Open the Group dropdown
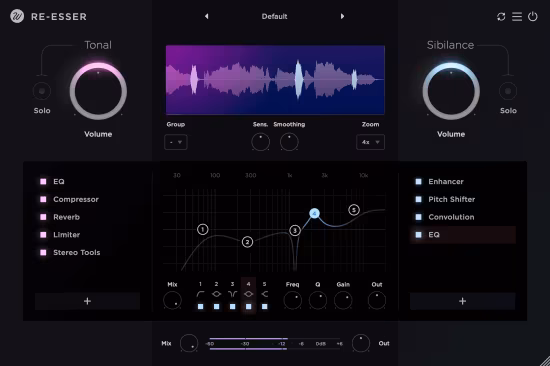 coord(176,142)
